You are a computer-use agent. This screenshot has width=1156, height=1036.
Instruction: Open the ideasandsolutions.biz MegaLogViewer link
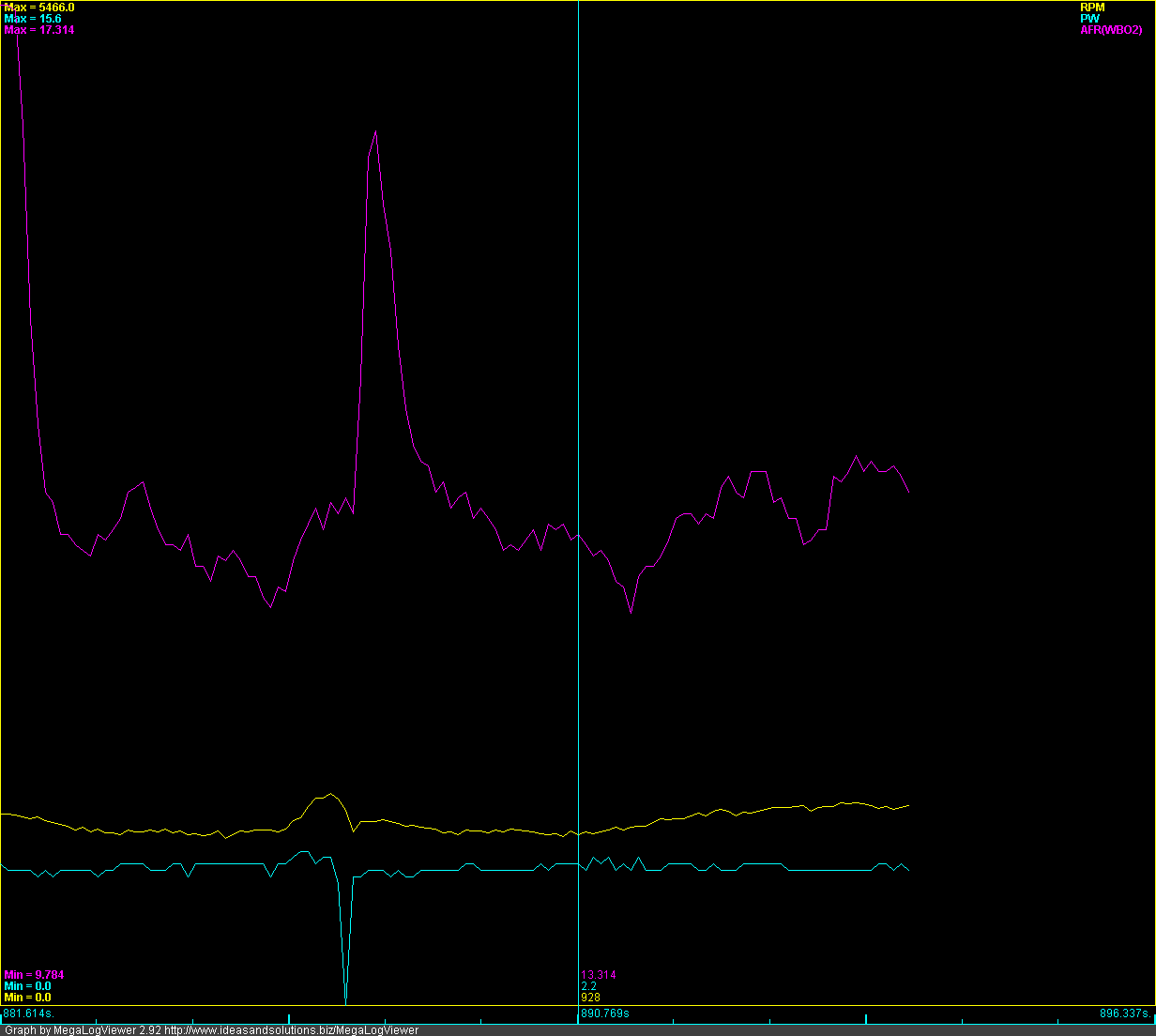292,1030
